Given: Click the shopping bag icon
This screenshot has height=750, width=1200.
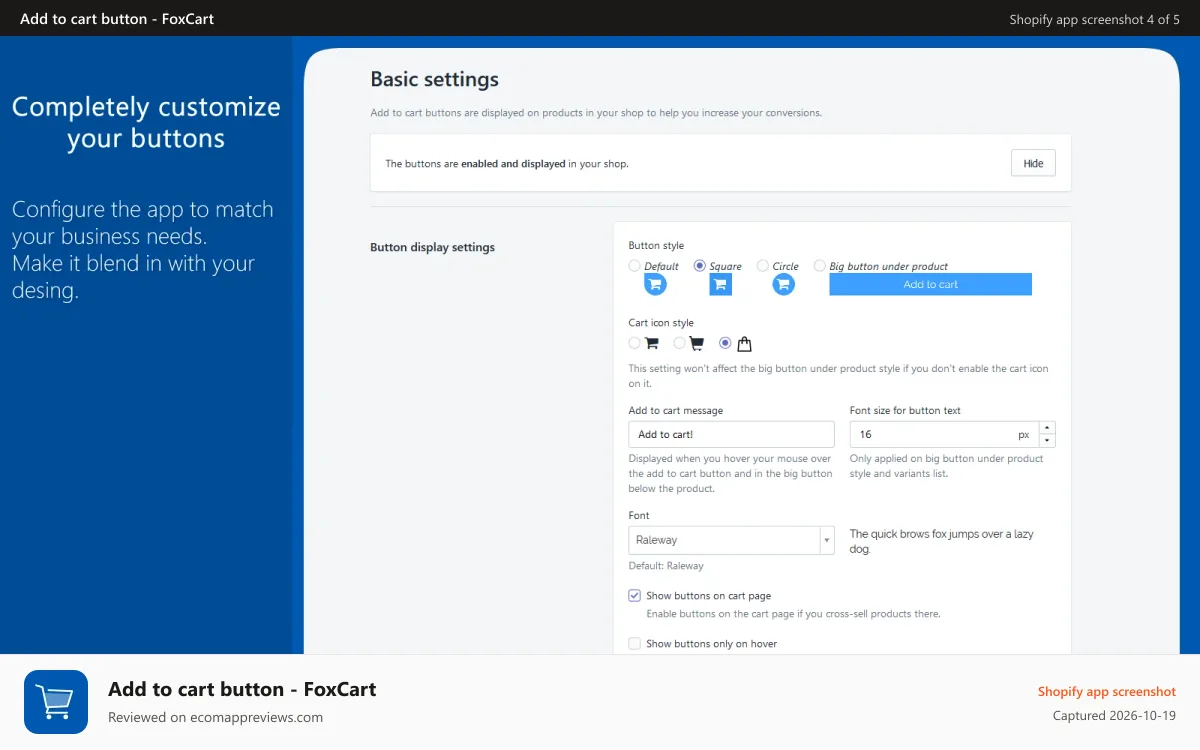Looking at the screenshot, I should 744,344.
